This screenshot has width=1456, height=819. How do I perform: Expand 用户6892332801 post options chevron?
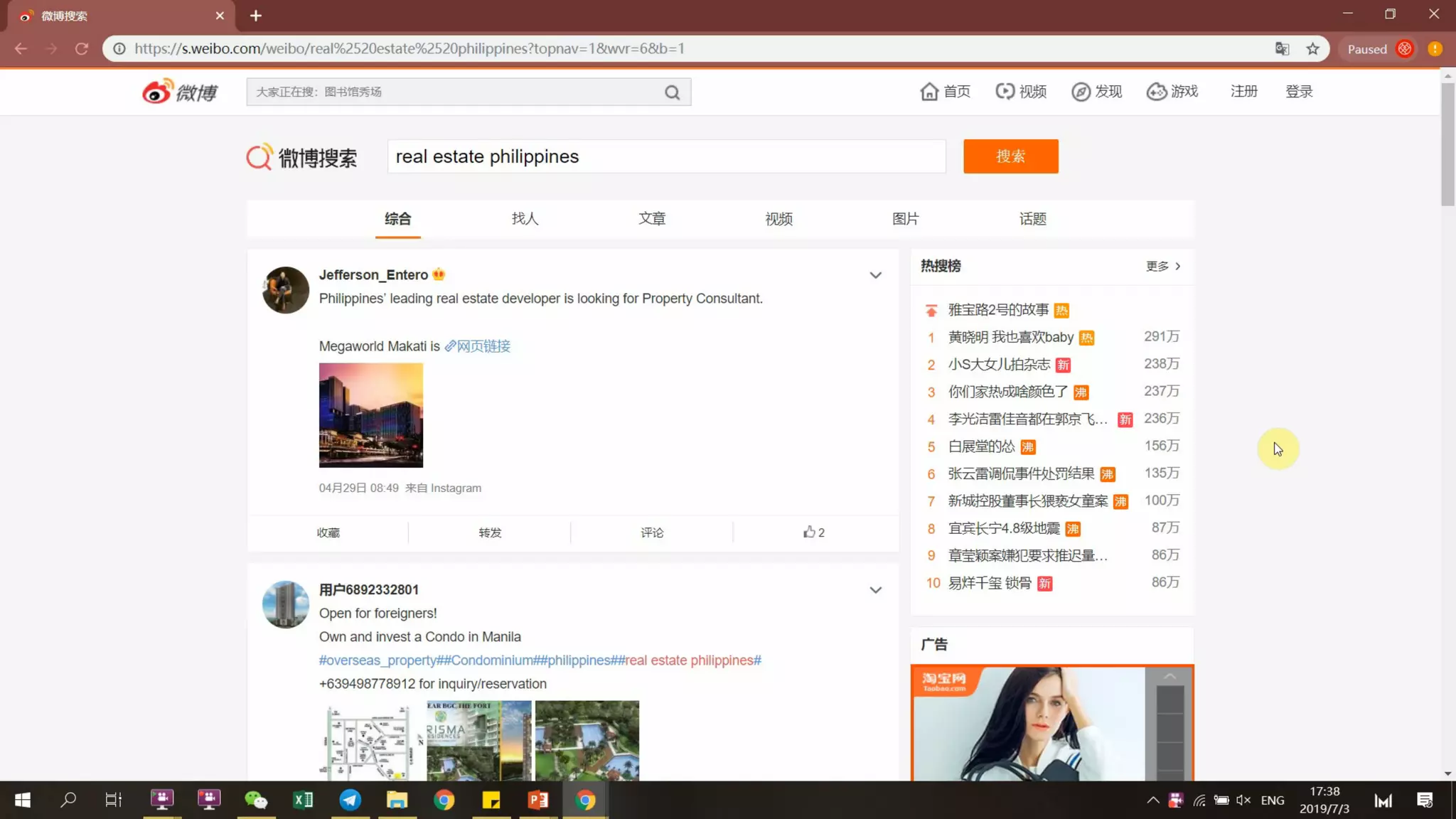875,590
